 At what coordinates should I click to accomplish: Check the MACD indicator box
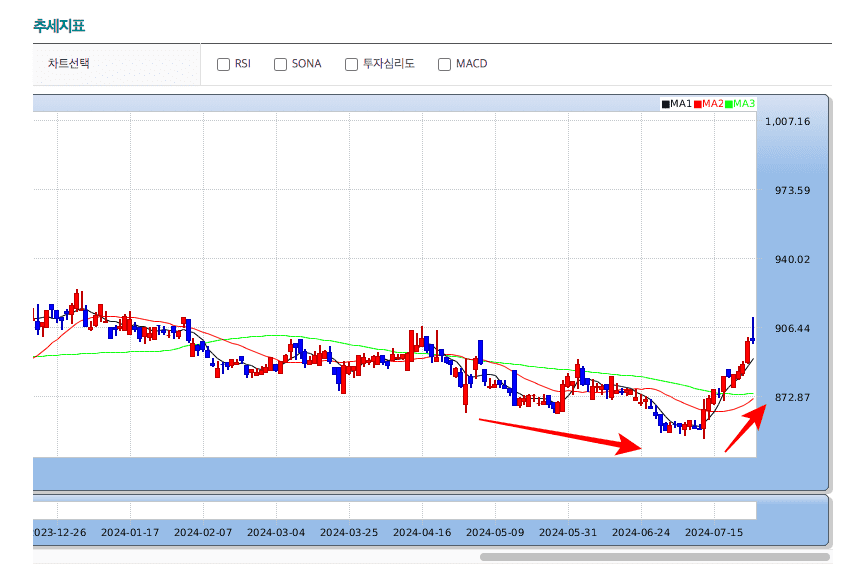pyautogui.click(x=444, y=64)
